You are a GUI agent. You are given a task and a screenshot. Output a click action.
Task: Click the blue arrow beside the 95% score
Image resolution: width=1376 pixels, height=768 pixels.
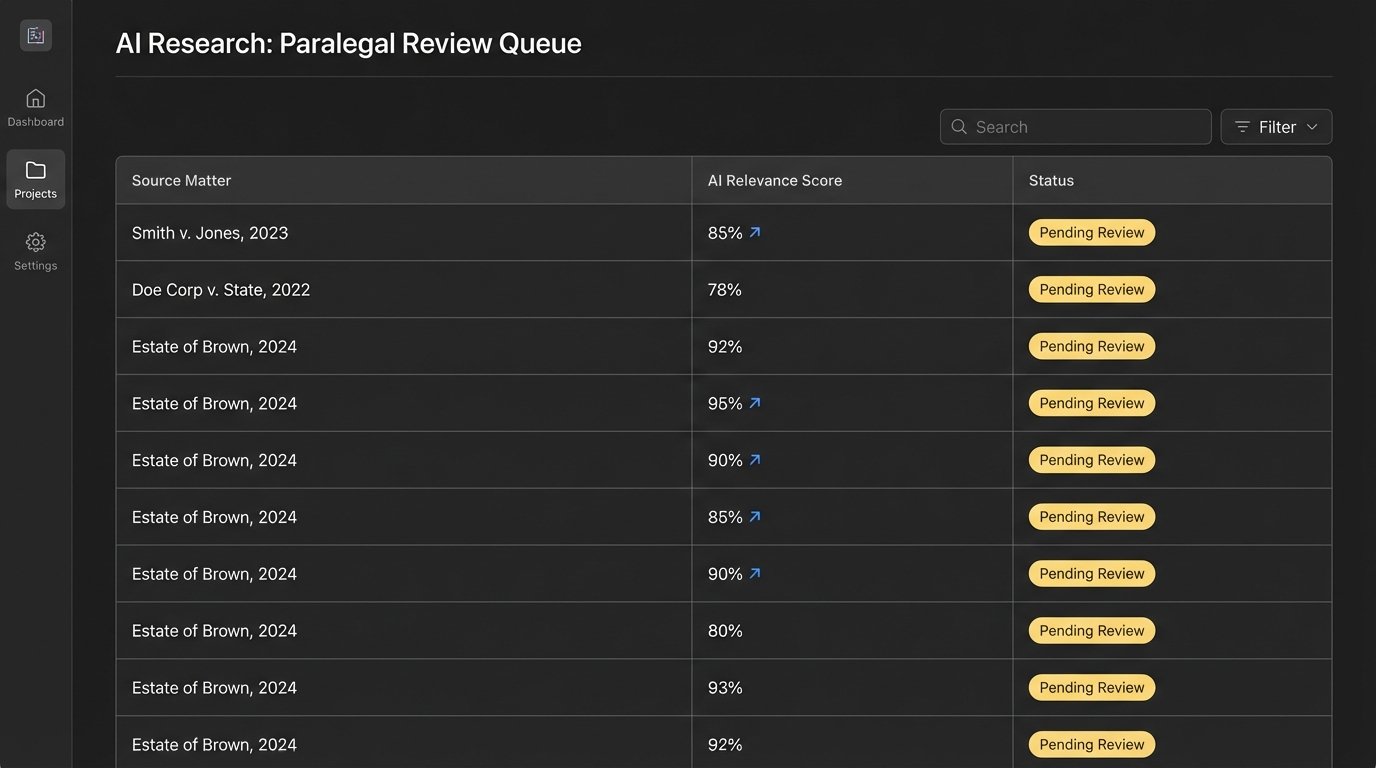(755, 402)
